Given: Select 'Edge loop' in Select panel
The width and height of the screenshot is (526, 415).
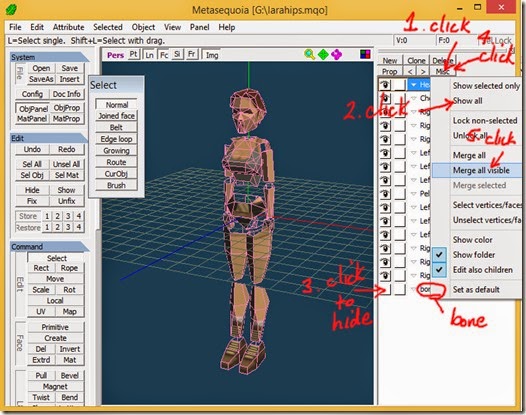Looking at the screenshot, I should click(116, 139).
